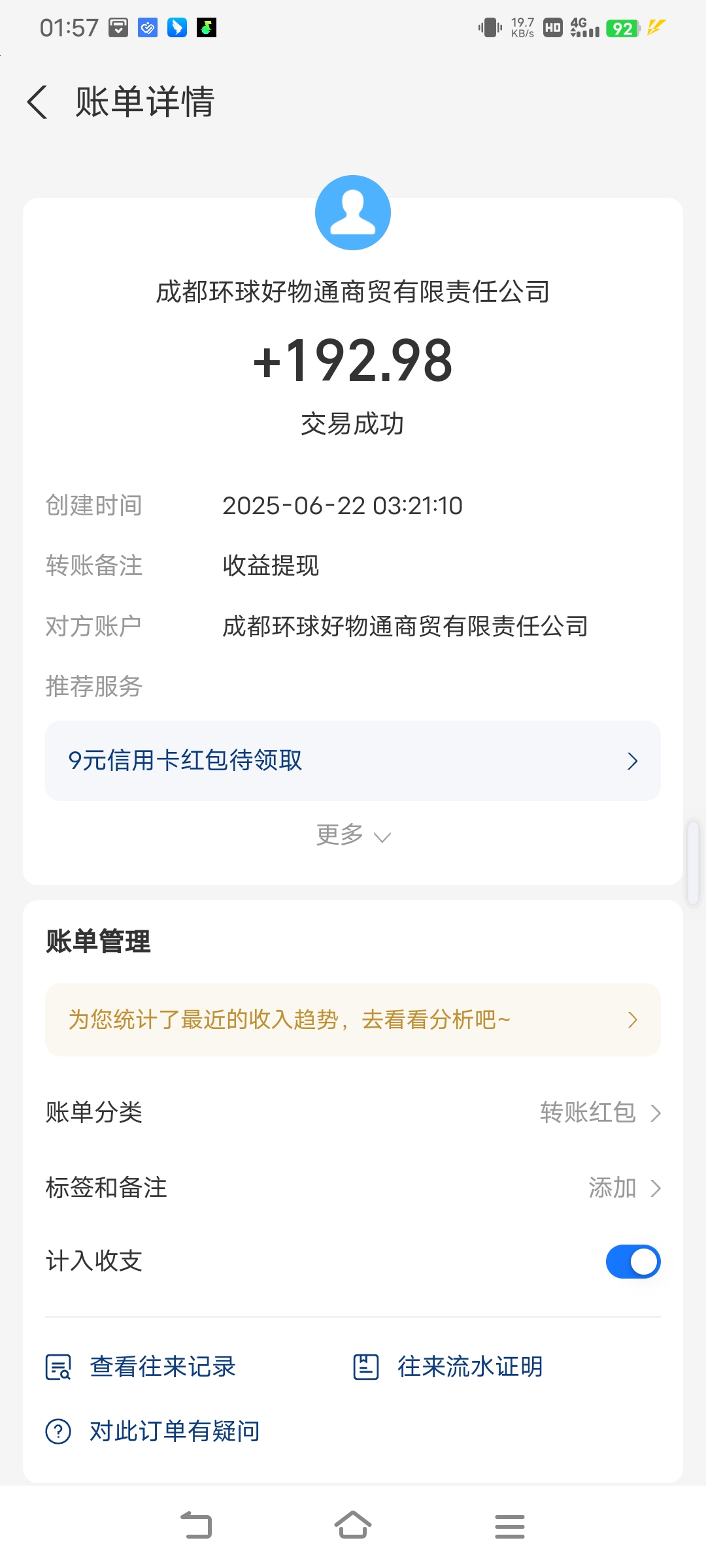
Task: Open 往来流水证明 link
Action: pyautogui.click(x=470, y=1367)
